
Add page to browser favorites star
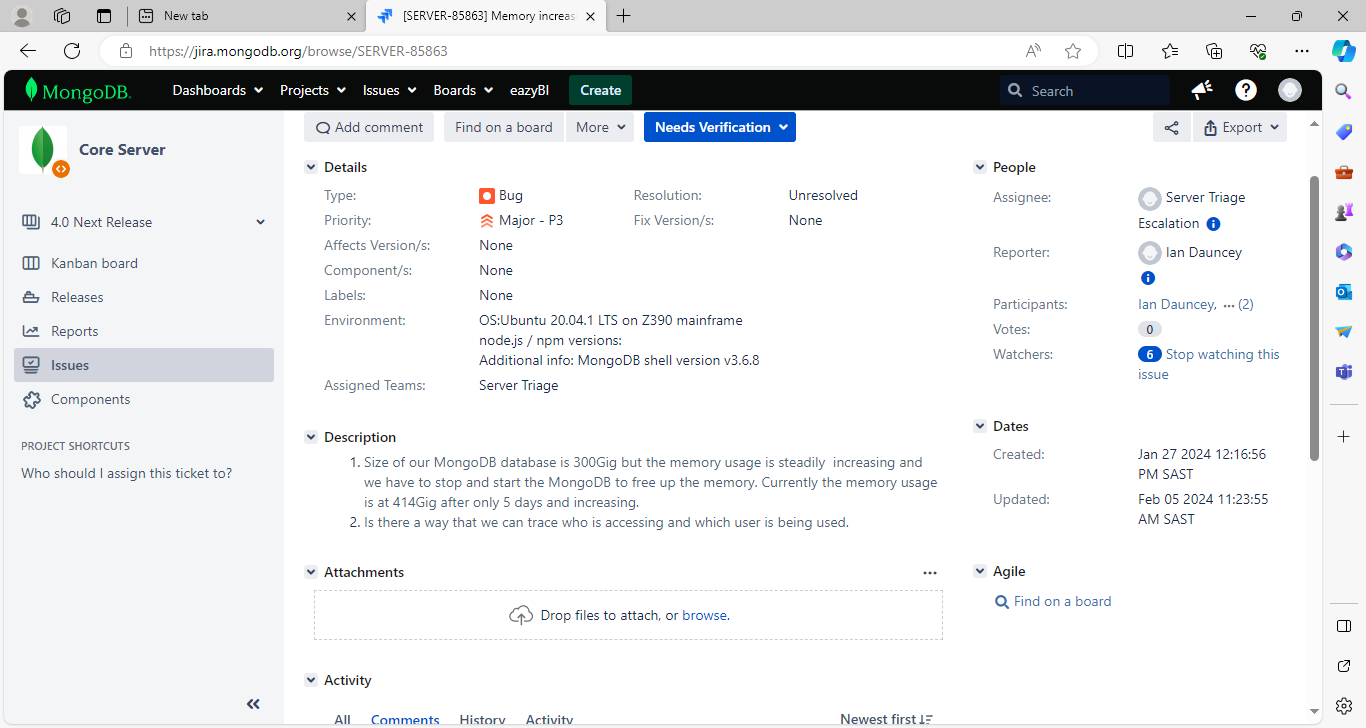point(1073,51)
